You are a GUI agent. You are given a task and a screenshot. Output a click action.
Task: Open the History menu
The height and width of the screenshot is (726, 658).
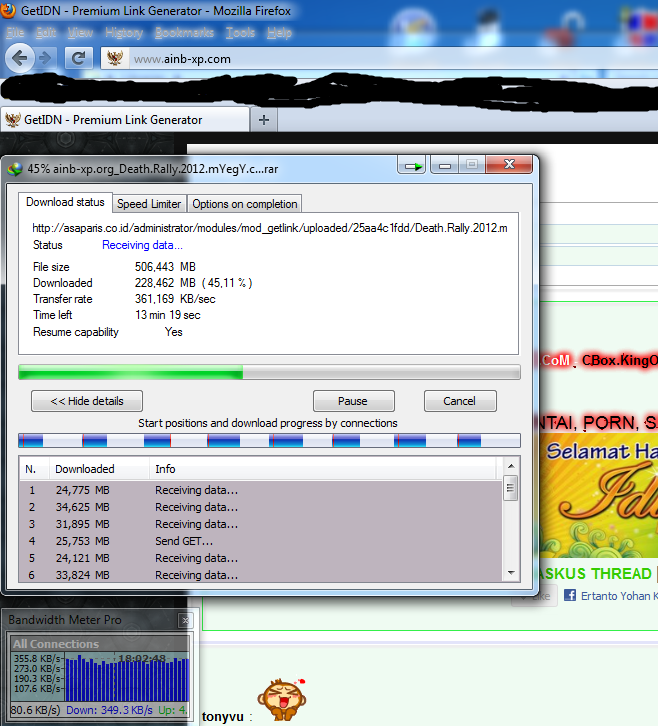click(x=124, y=32)
